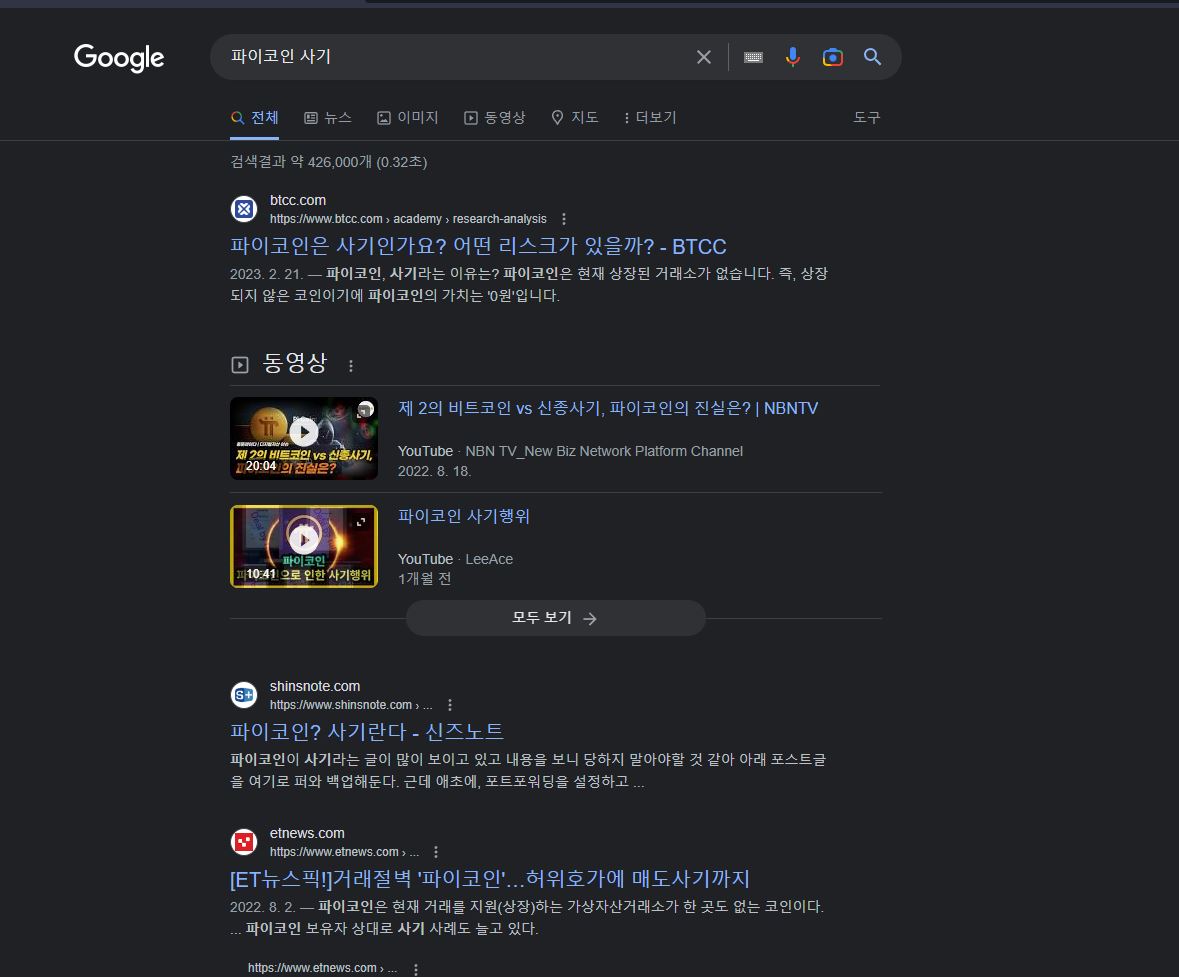Viewport: 1179px width, 977px height.
Task: Open the BTCC 파이코인은 사기인가요 result
Action: click(x=478, y=247)
